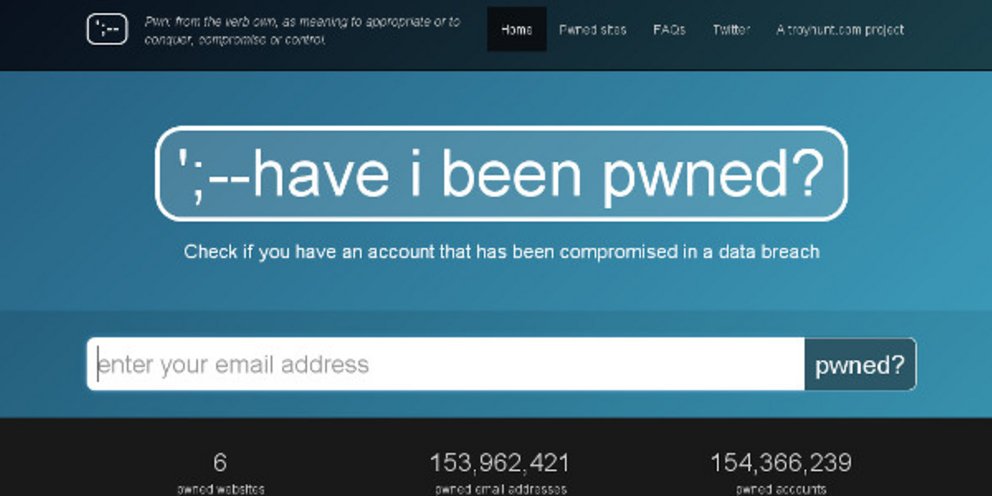Focus the 'enter your email address' field

pyautogui.click(x=445, y=364)
